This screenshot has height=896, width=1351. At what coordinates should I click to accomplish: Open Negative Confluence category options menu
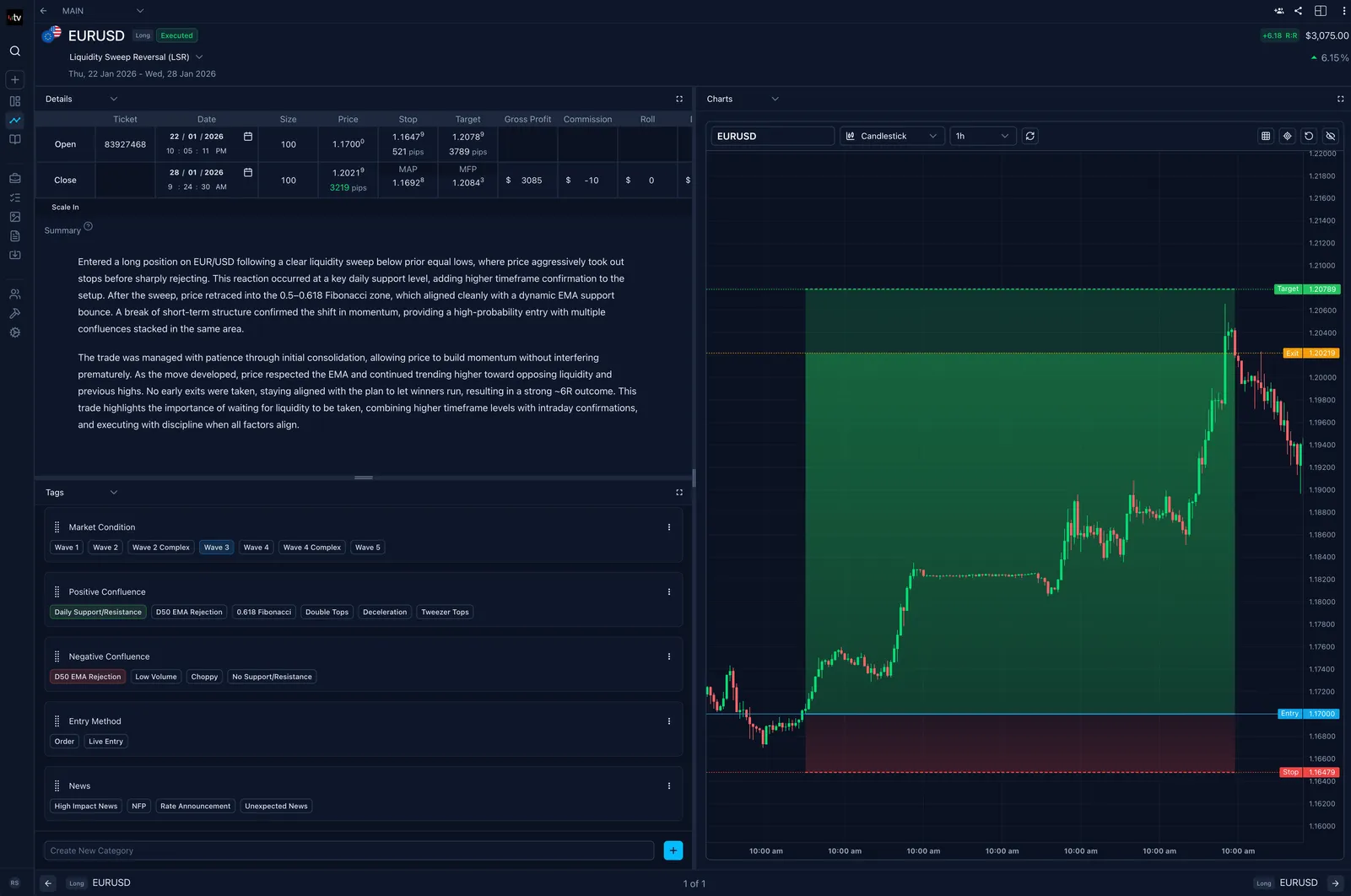(x=669, y=656)
